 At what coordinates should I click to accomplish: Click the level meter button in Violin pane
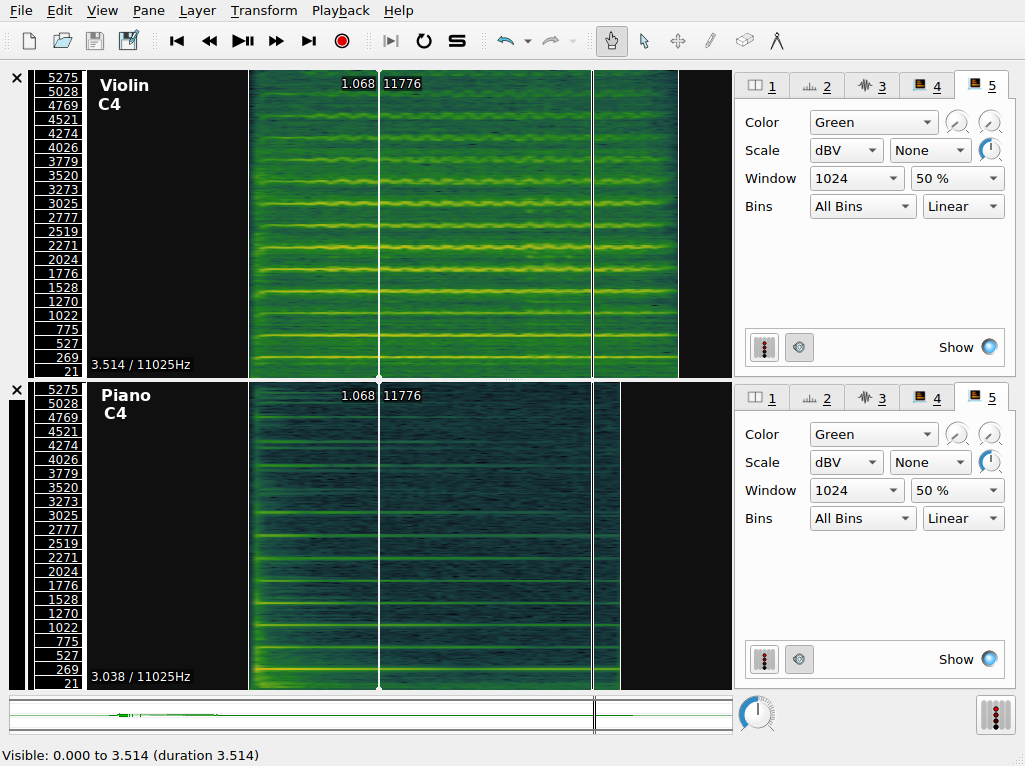point(764,347)
